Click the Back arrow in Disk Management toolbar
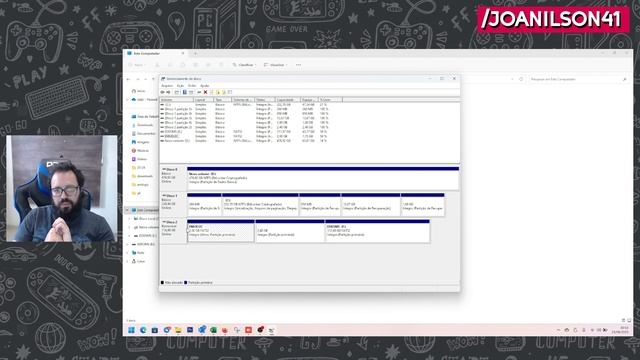Viewport: 640px width, 360px height. click(162, 92)
